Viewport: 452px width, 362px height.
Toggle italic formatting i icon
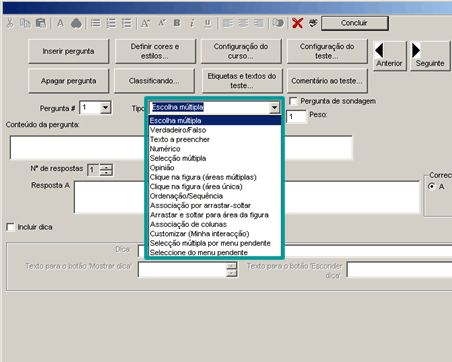pos(192,23)
